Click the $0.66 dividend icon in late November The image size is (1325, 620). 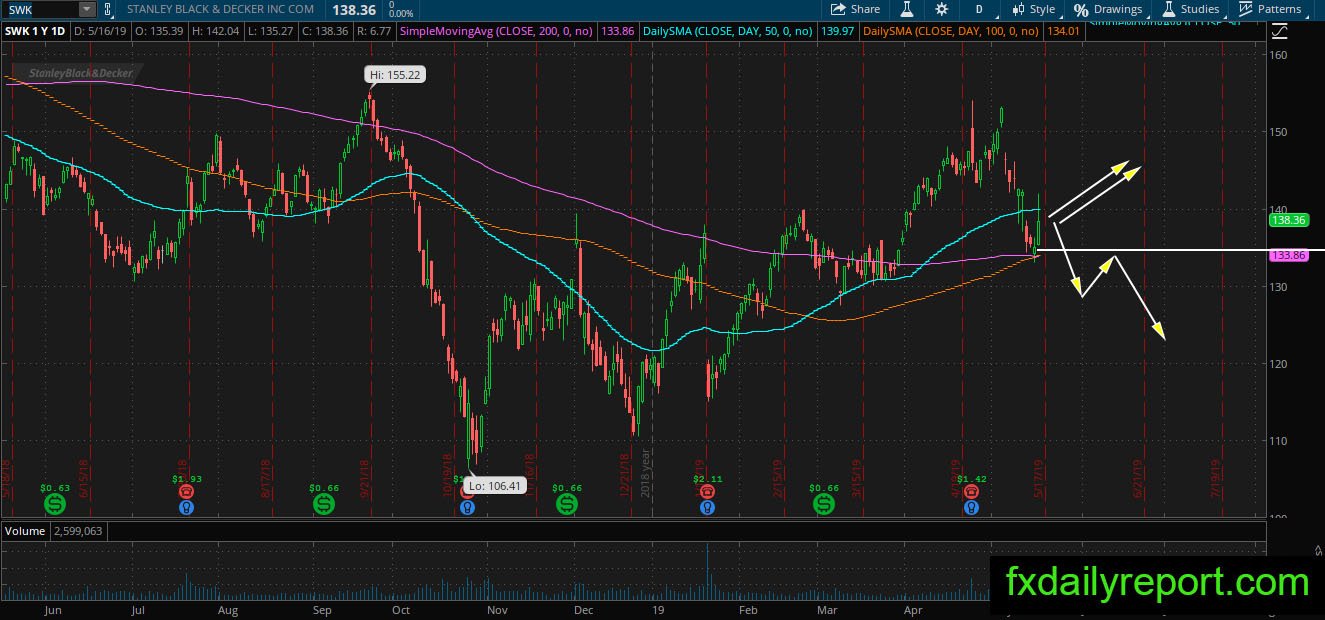click(x=567, y=505)
